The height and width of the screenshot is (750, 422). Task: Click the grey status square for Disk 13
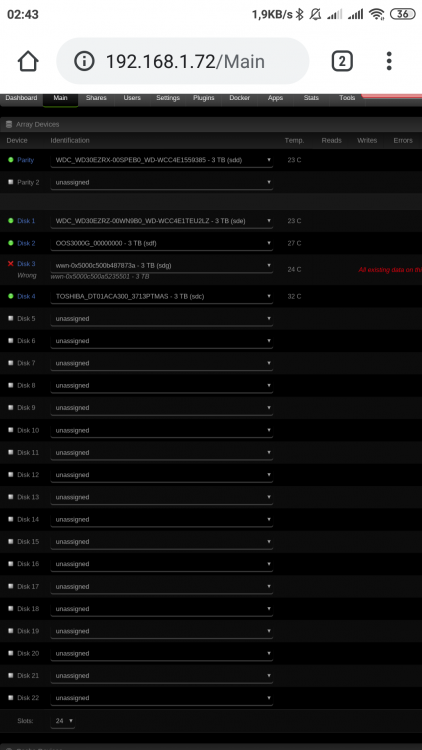[x=11, y=497]
